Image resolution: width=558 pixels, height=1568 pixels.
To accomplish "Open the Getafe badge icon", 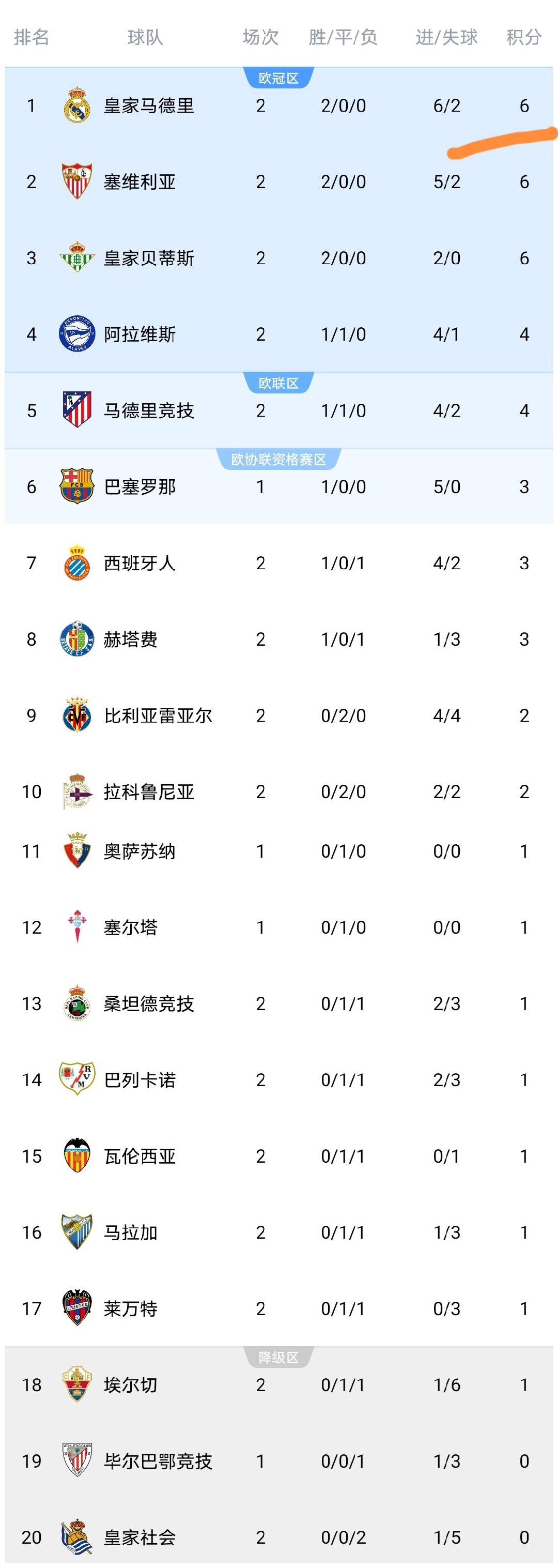I will (76, 638).
